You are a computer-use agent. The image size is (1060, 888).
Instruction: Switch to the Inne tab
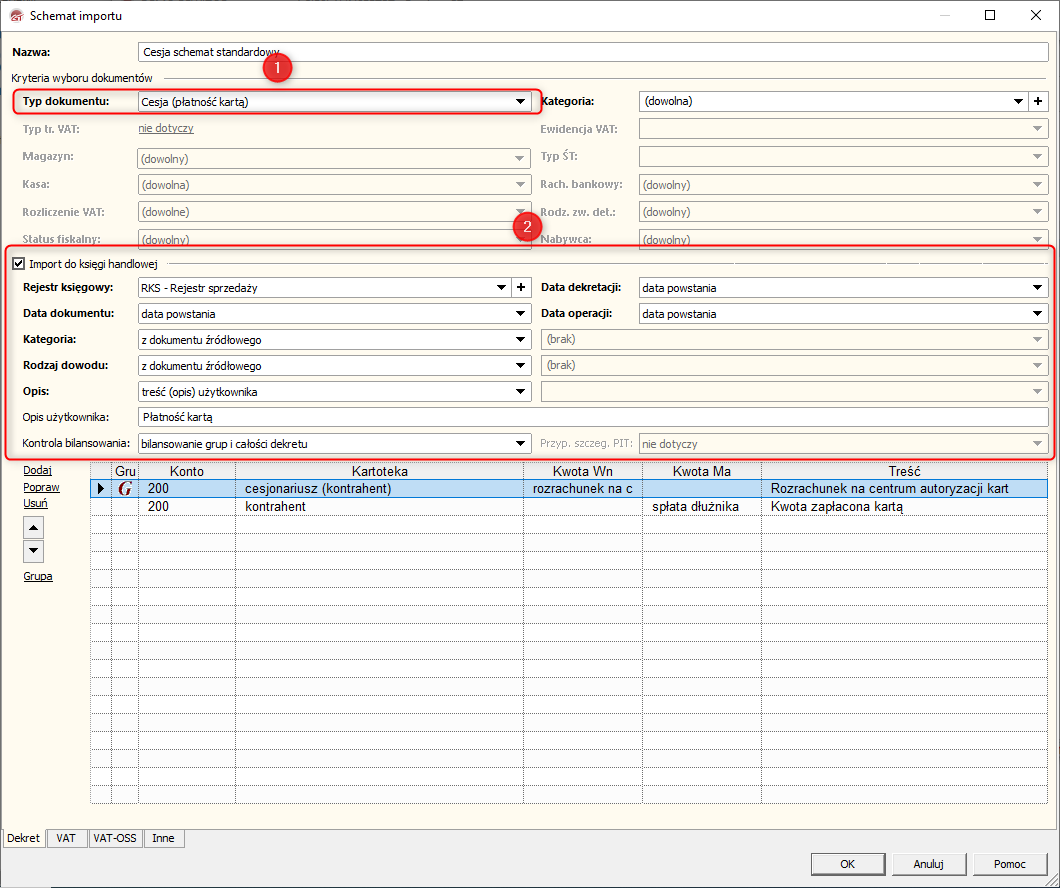coord(164,838)
